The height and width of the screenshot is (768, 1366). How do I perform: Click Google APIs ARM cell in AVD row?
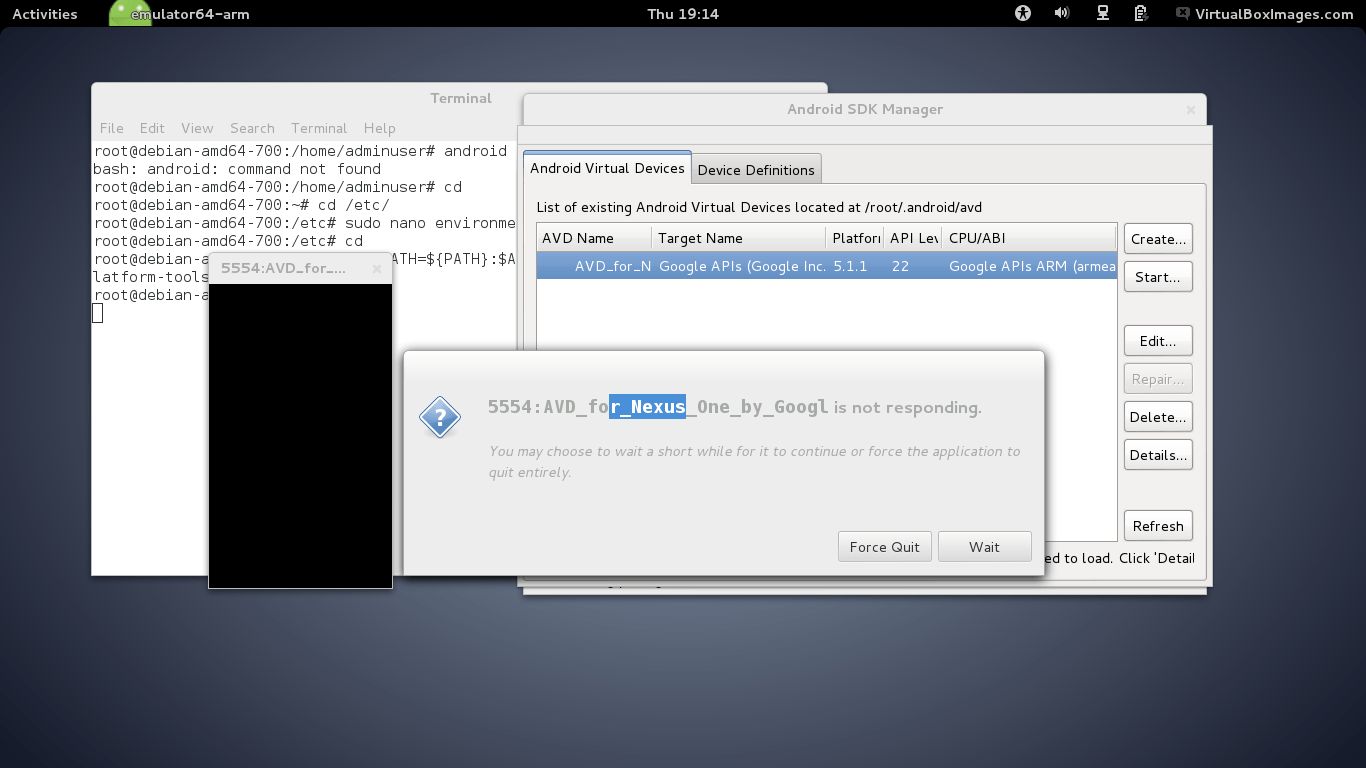click(1032, 266)
